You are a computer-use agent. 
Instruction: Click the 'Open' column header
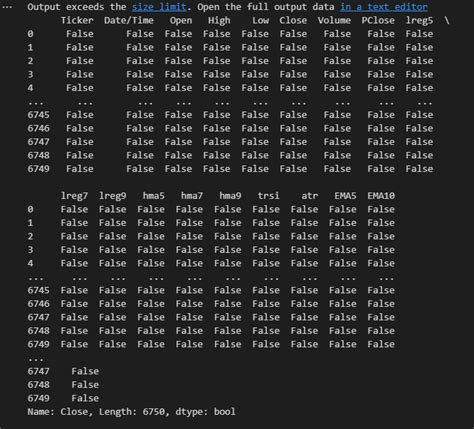point(181,20)
